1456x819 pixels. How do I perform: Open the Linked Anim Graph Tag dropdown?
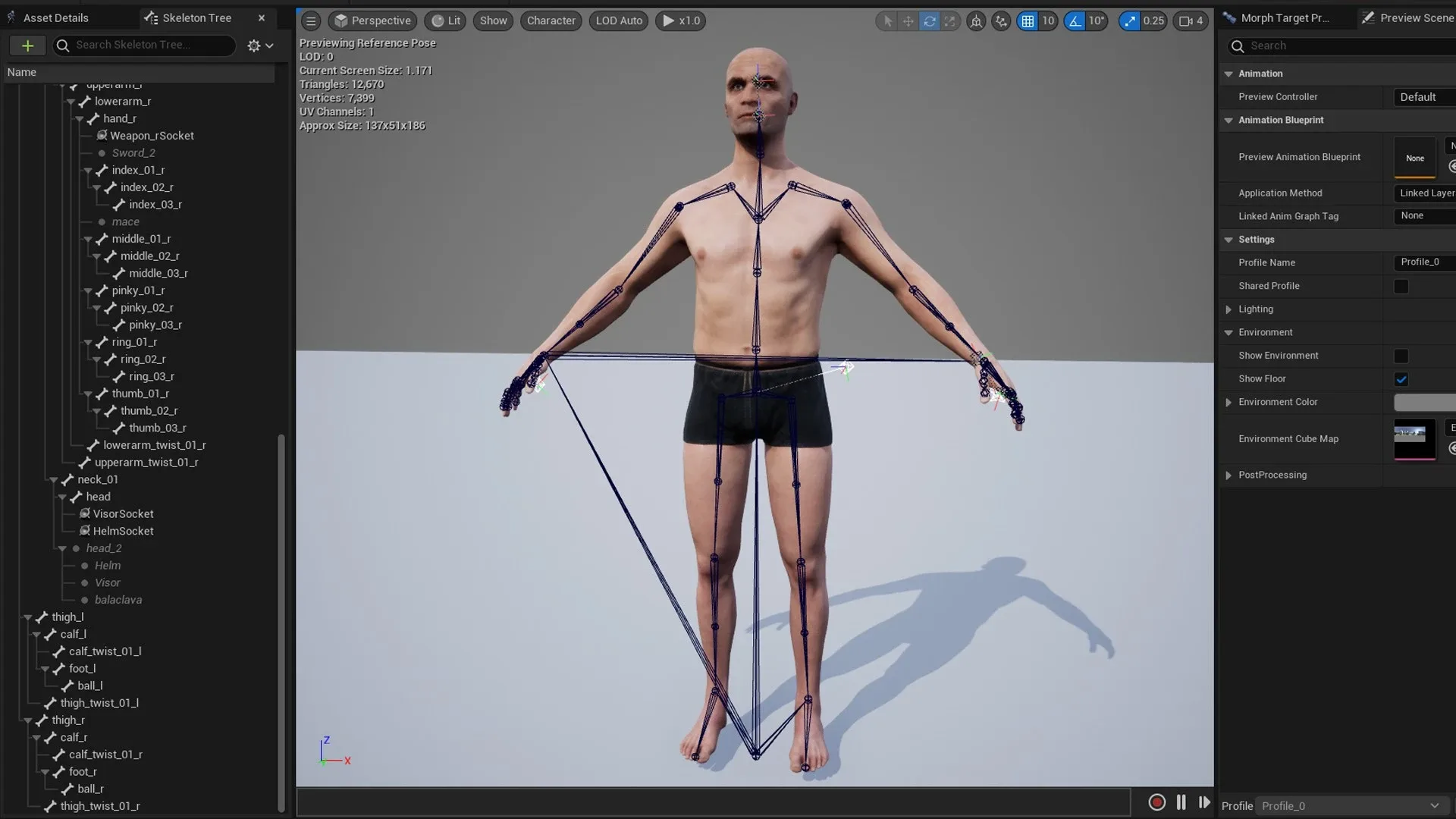click(x=1425, y=216)
